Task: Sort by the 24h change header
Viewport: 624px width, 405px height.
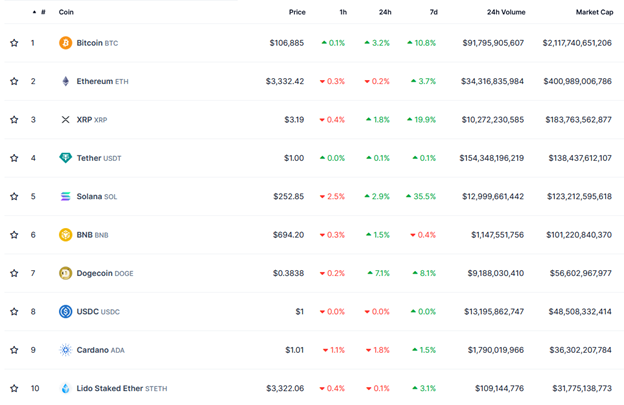Action: tap(385, 12)
